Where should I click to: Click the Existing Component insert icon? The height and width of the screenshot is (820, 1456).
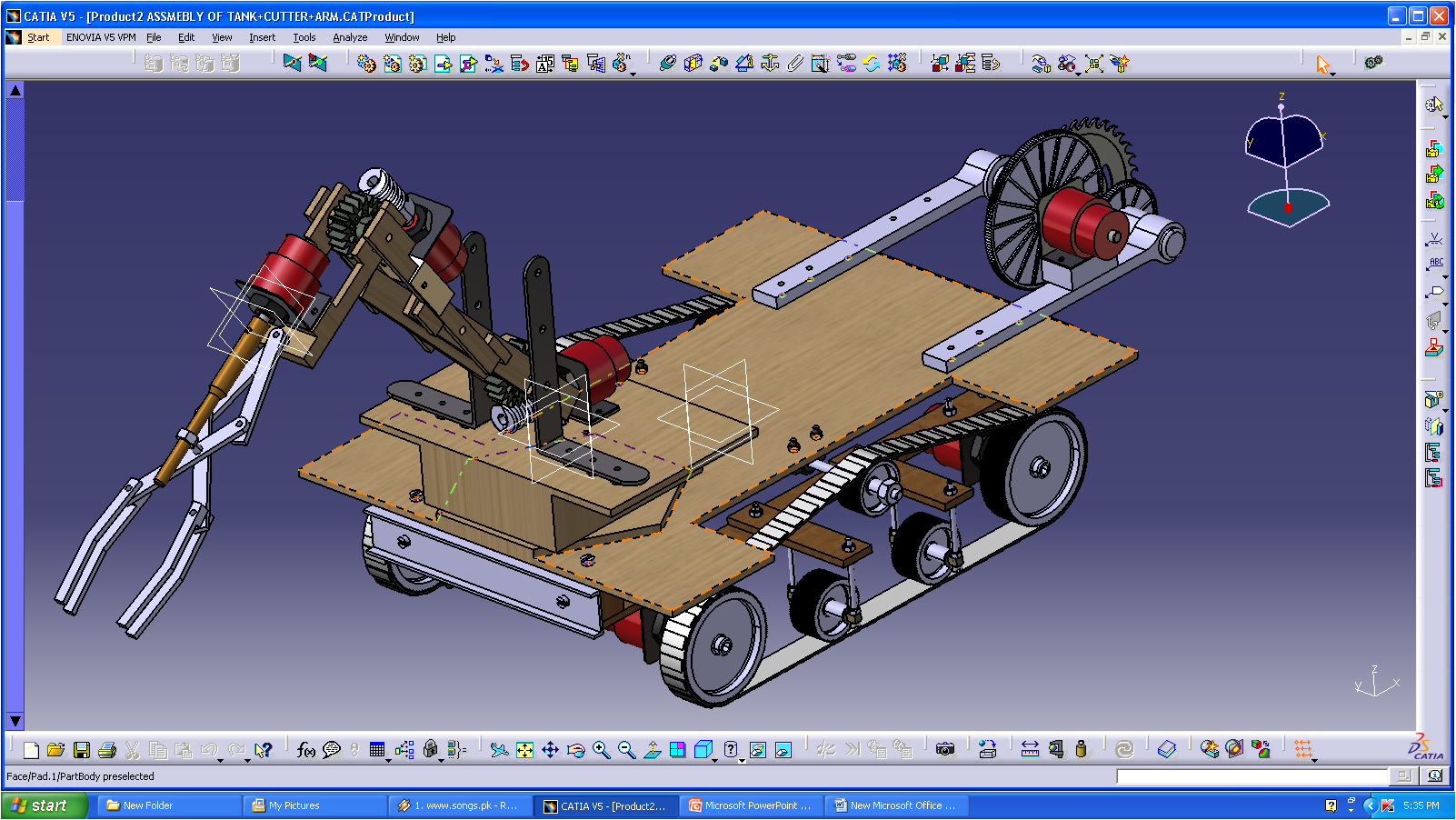[x=443, y=63]
